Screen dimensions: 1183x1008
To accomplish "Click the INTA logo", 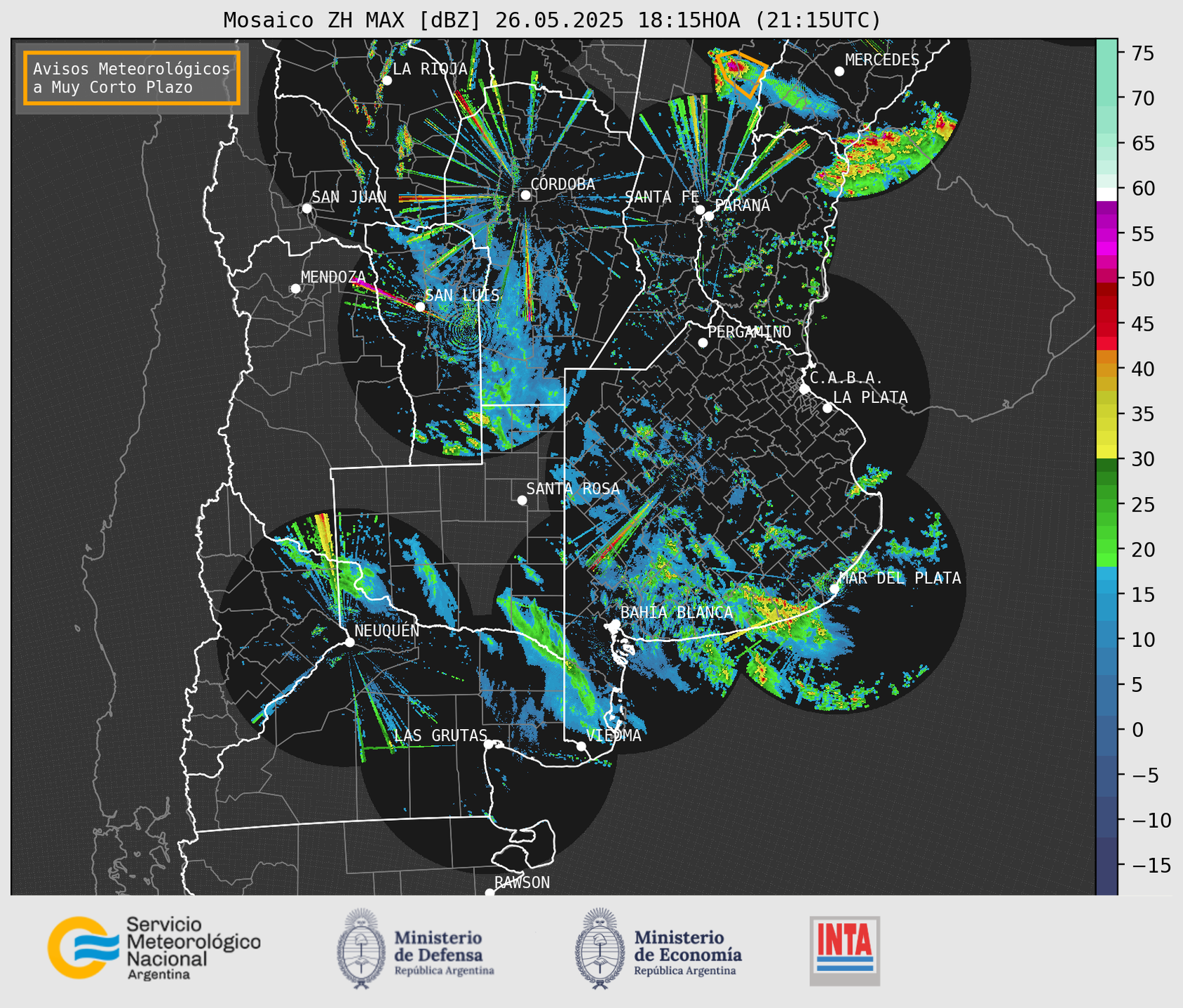I will (x=845, y=951).
